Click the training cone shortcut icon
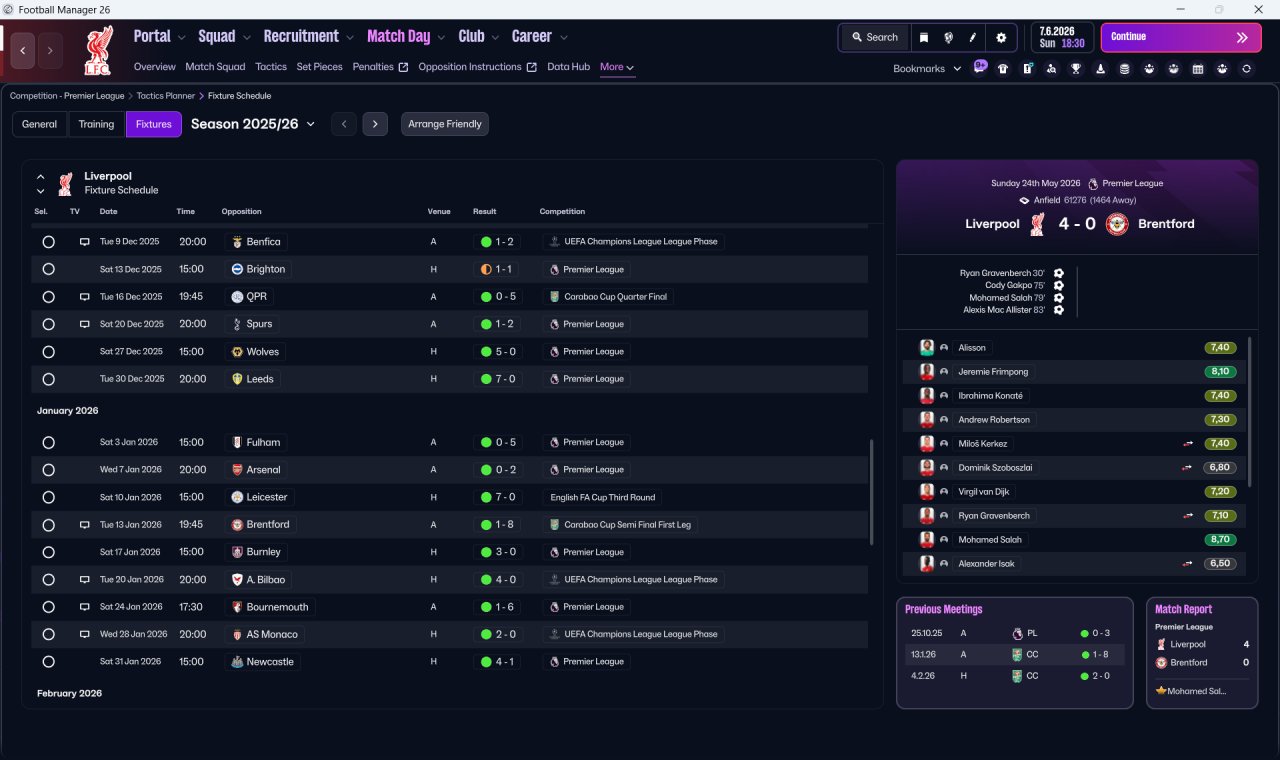Image resolution: width=1280 pixels, height=760 pixels. tap(1101, 69)
